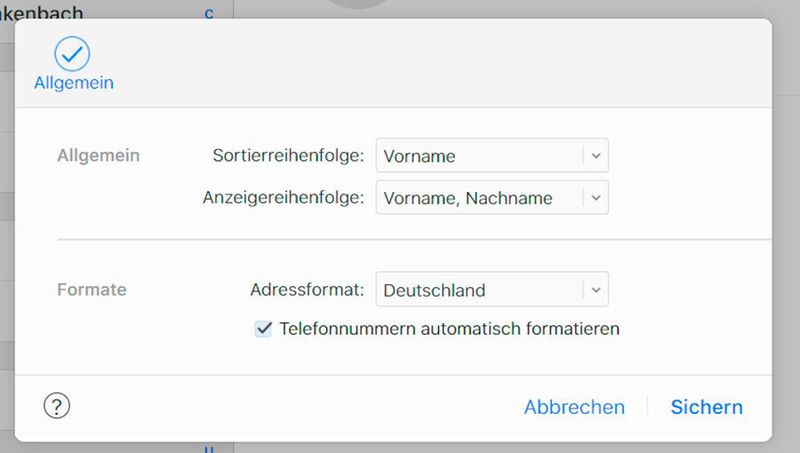Toggle Telefonnummern automatisch formatieren checkbox

tap(263, 329)
